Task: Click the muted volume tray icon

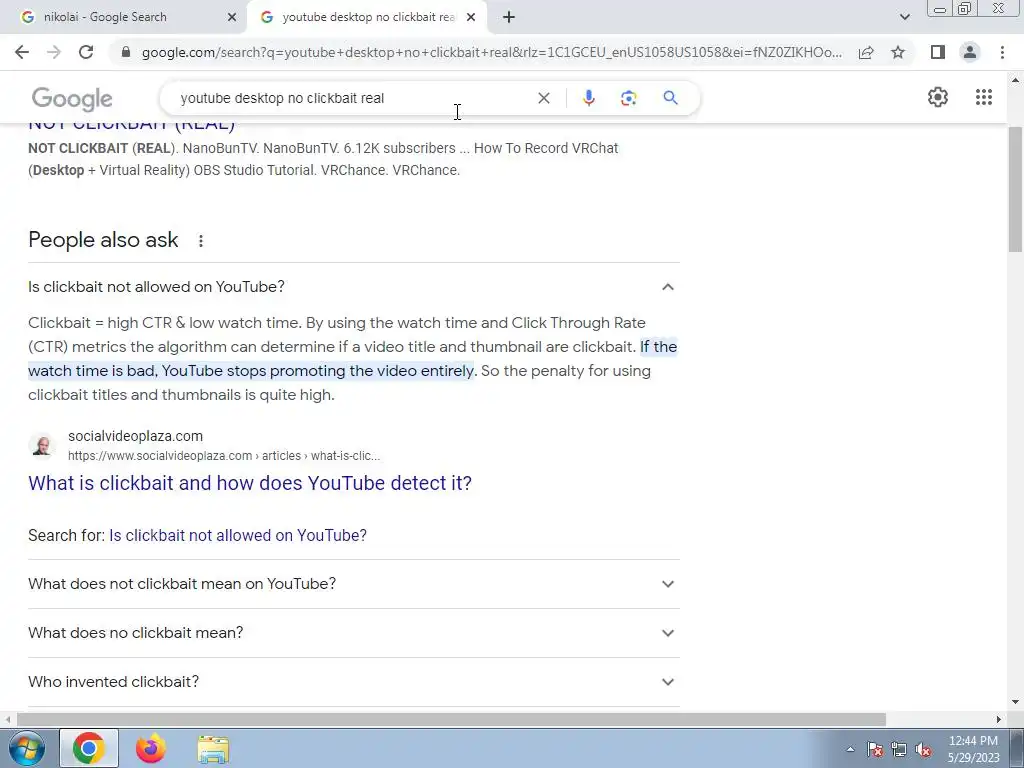Action: [x=923, y=749]
